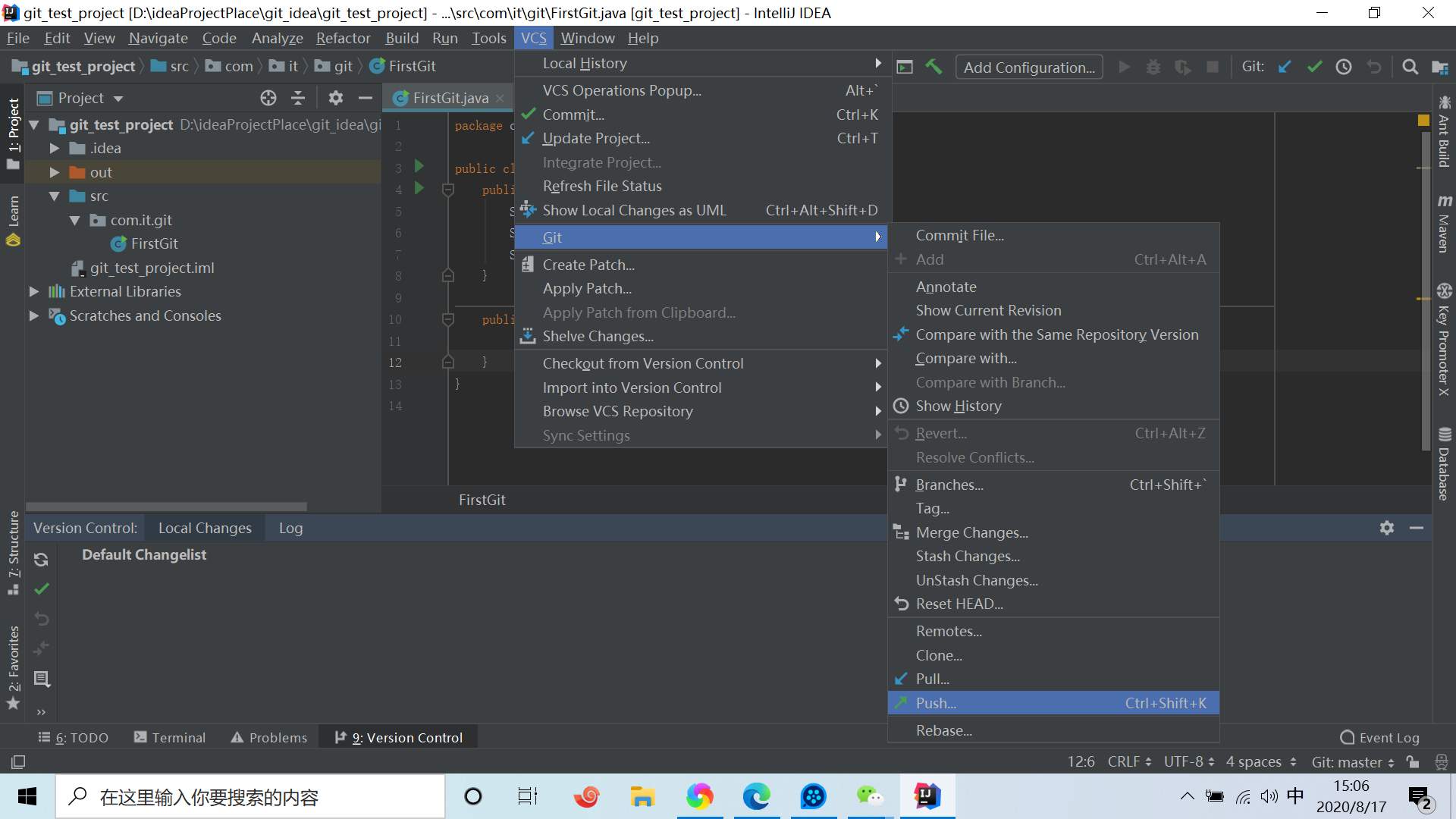
Task: Open the Terminal tool window
Action: pos(170,737)
